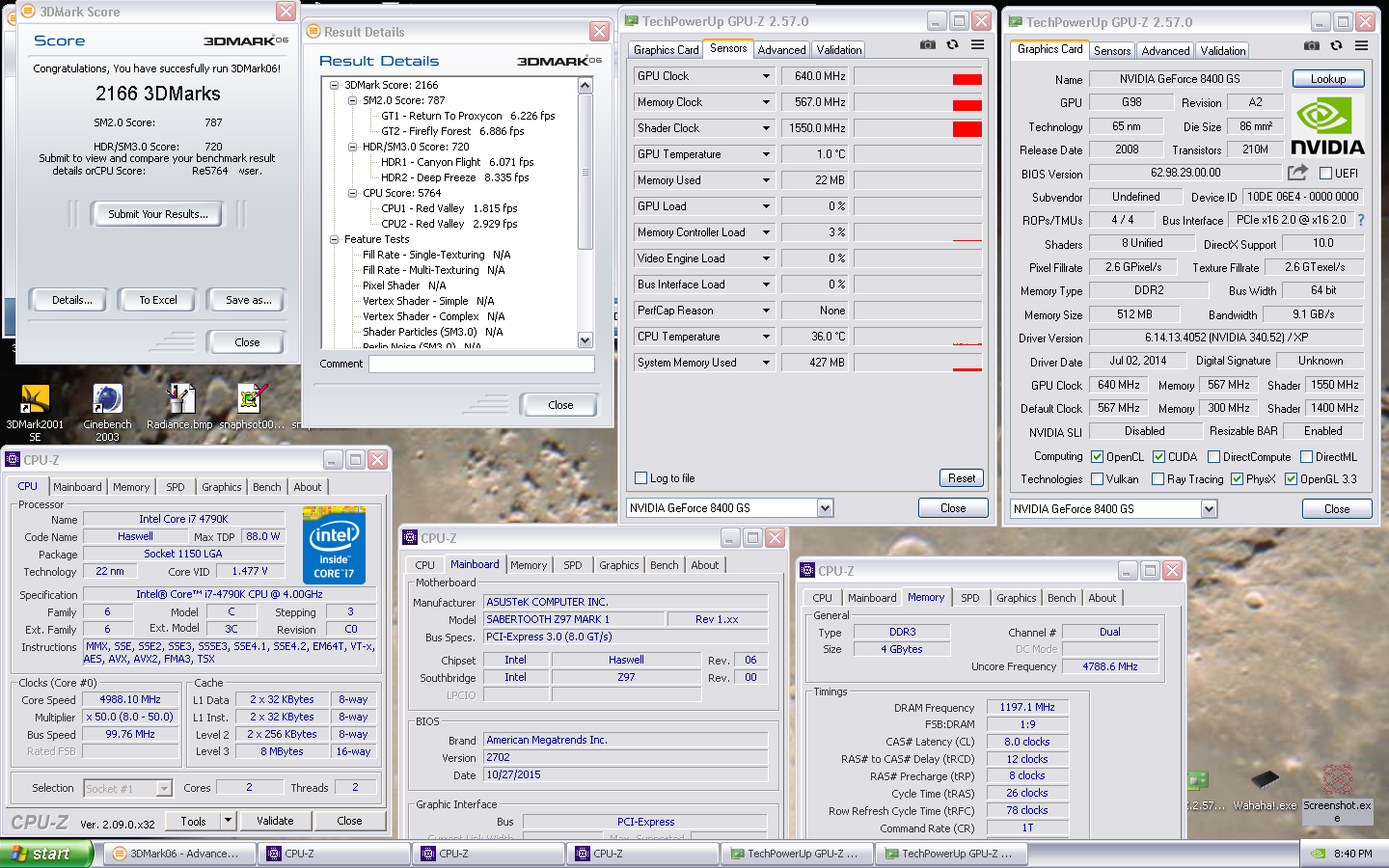Click the refresh icon in GPU-Z Sensors window
Screen dimensions: 1389x868
952,44
